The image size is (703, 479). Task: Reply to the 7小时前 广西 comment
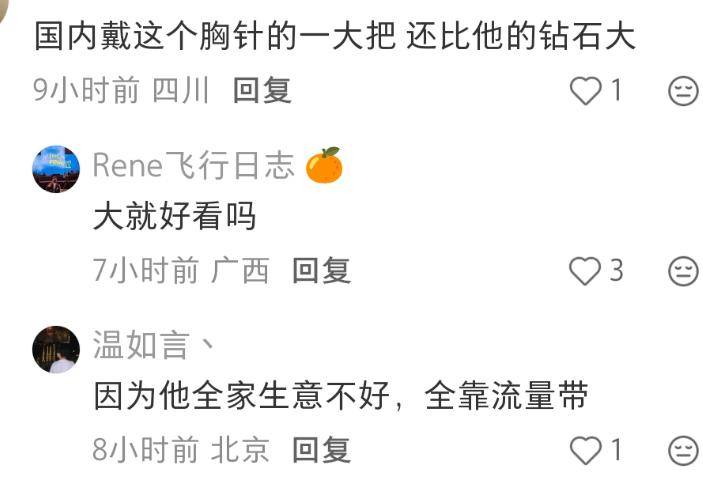[x=321, y=270]
